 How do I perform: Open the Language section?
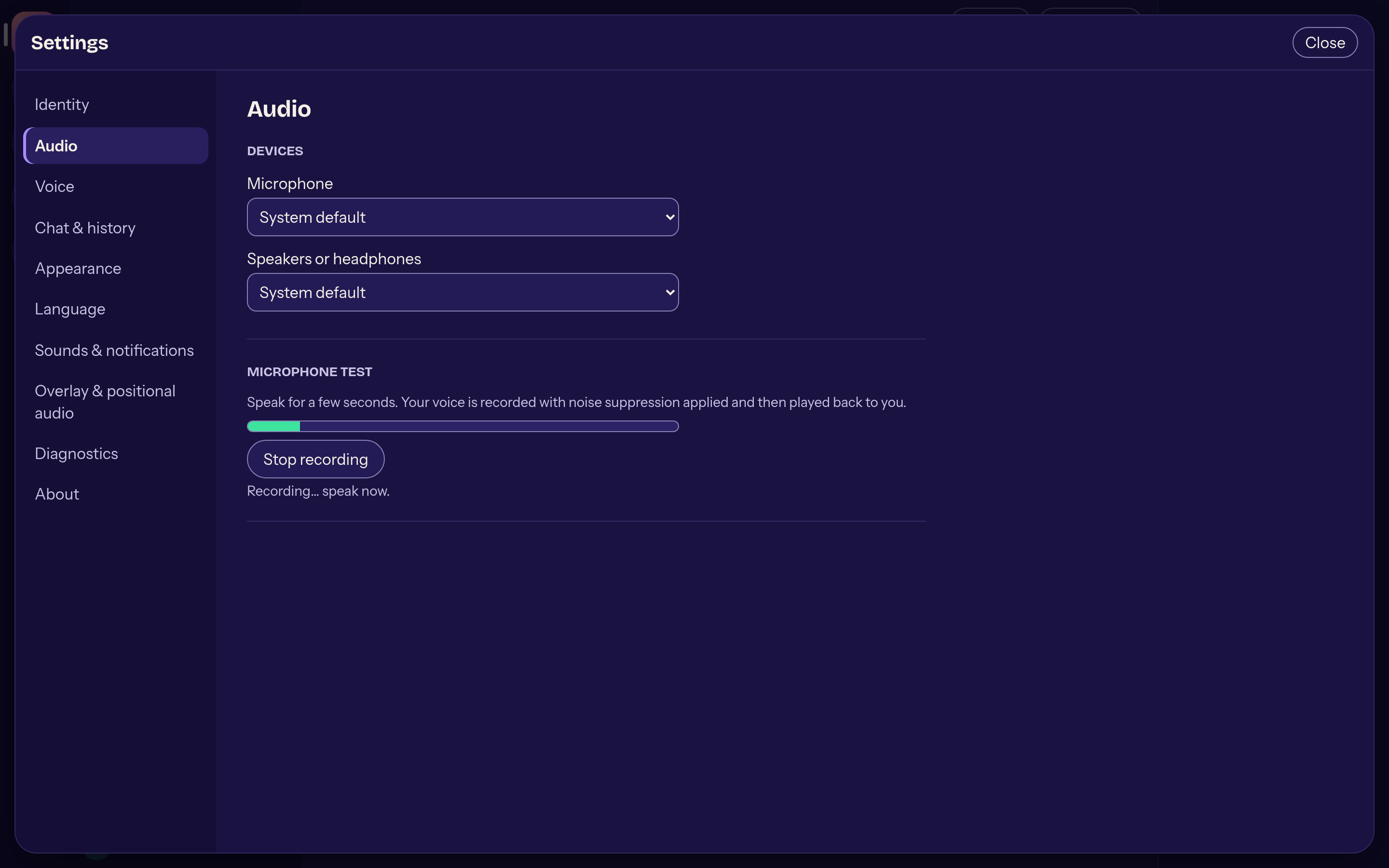(115, 310)
